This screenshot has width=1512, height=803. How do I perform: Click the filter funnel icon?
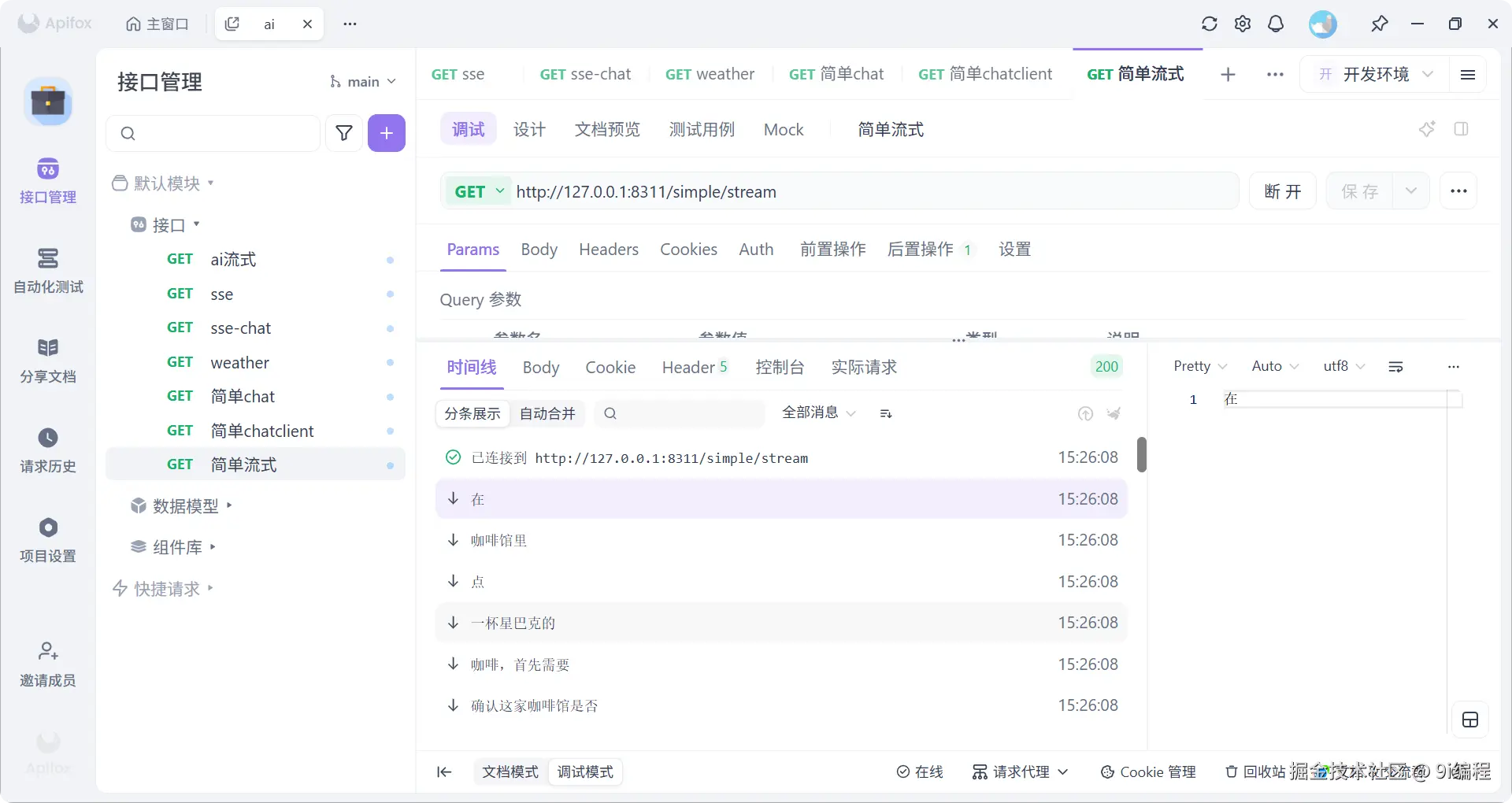tap(344, 133)
